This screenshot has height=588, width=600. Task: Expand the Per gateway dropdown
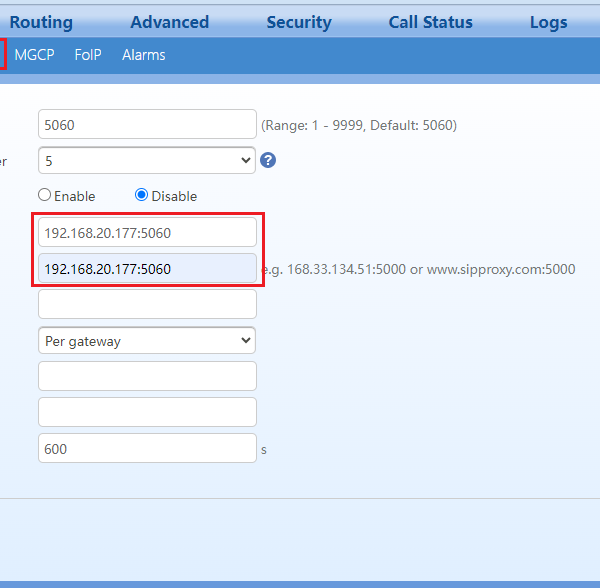147,341
